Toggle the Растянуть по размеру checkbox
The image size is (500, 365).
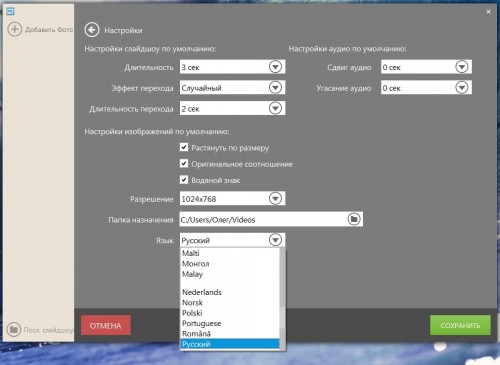point(184,147)
